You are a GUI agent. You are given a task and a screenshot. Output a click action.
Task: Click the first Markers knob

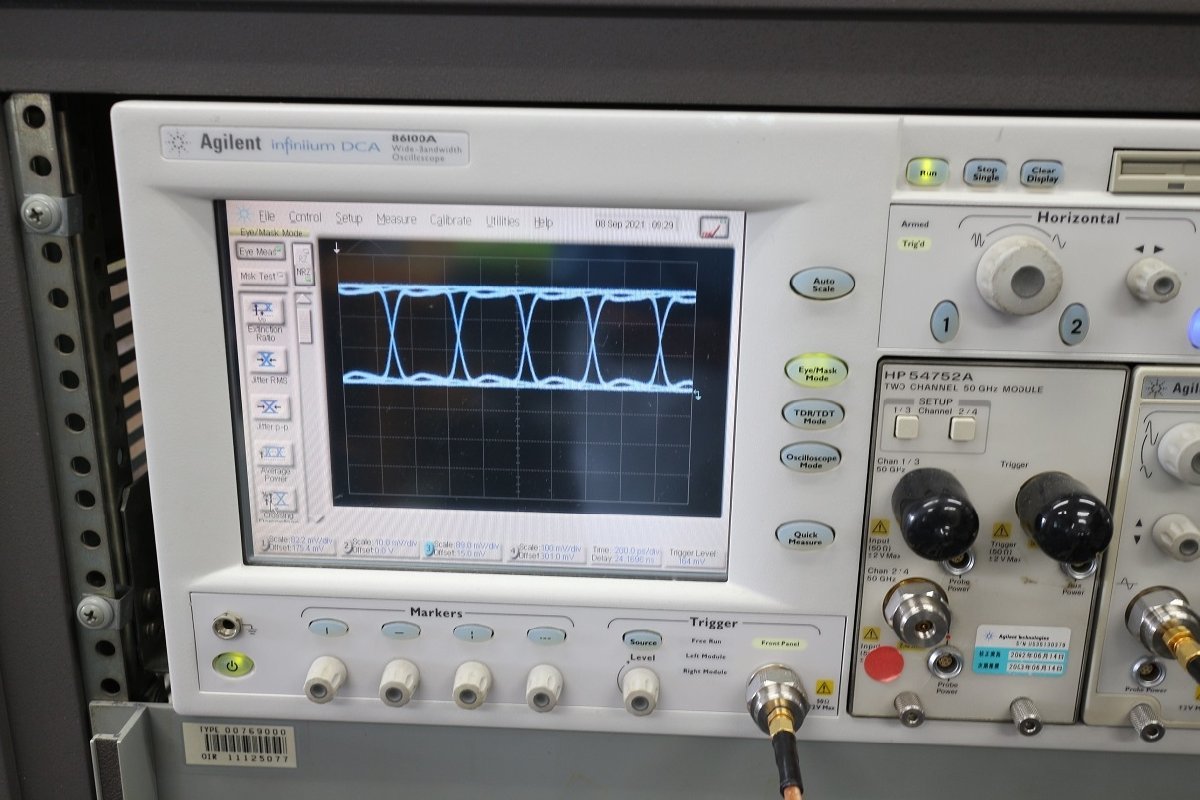(325, 679)
